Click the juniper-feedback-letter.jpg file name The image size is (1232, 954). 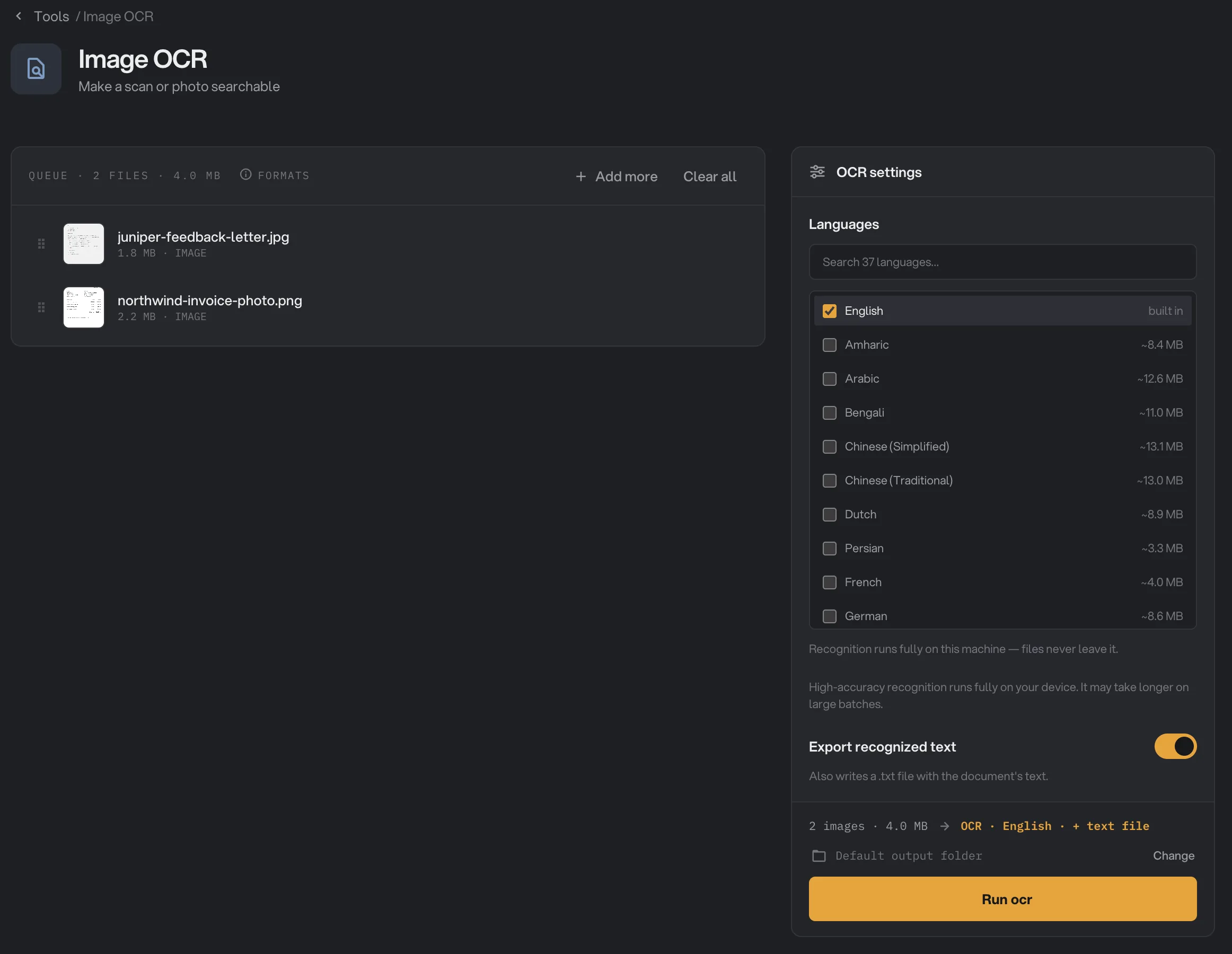pyautogui.click(x=203, y=237)
